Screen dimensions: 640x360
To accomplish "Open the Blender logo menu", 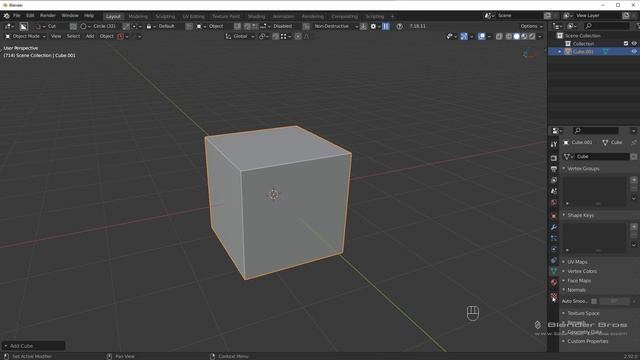I will click(x=7, y=16).
